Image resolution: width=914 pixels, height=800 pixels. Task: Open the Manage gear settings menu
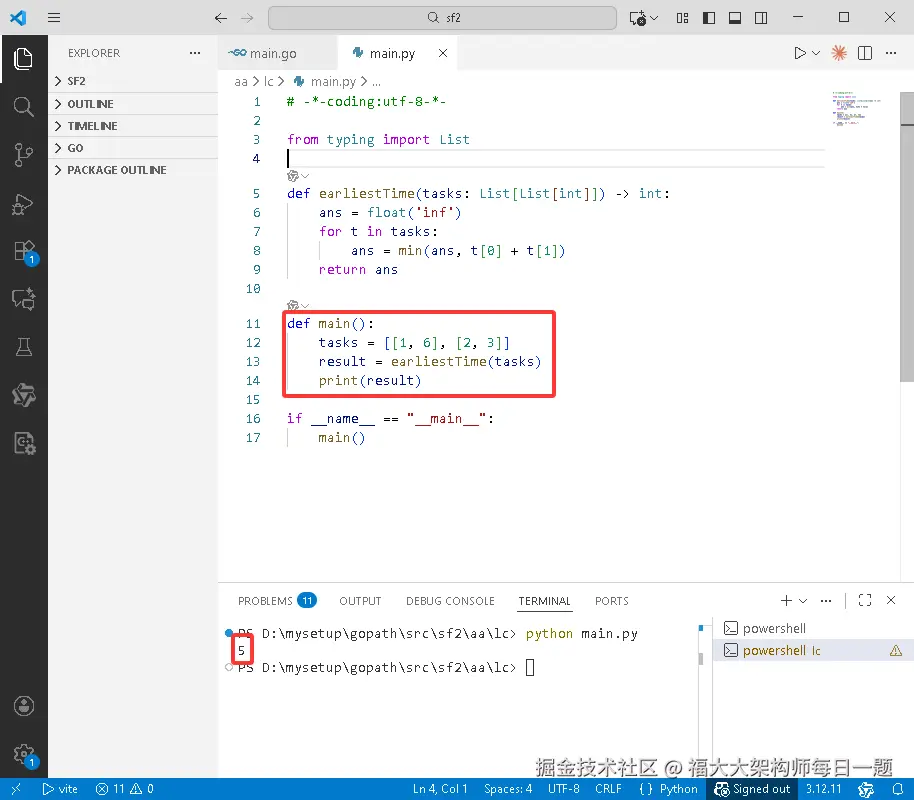coord(24,755)
